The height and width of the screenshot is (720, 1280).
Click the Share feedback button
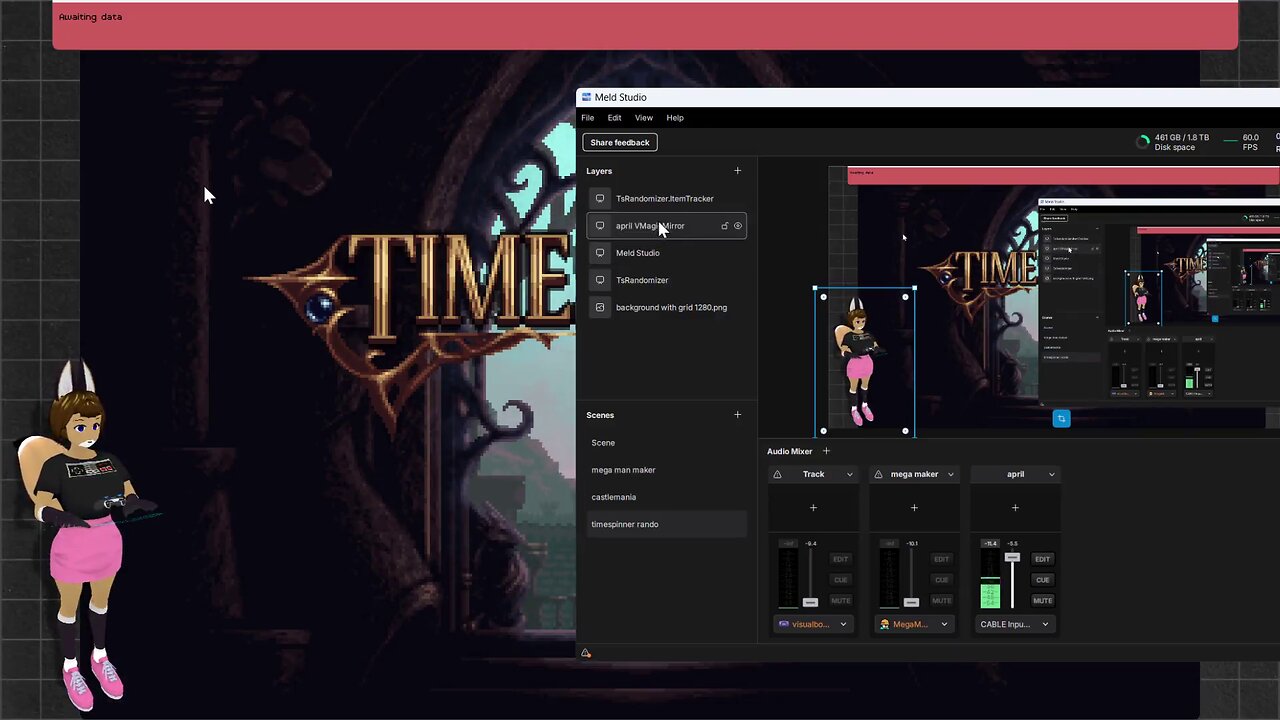[620, 142]
